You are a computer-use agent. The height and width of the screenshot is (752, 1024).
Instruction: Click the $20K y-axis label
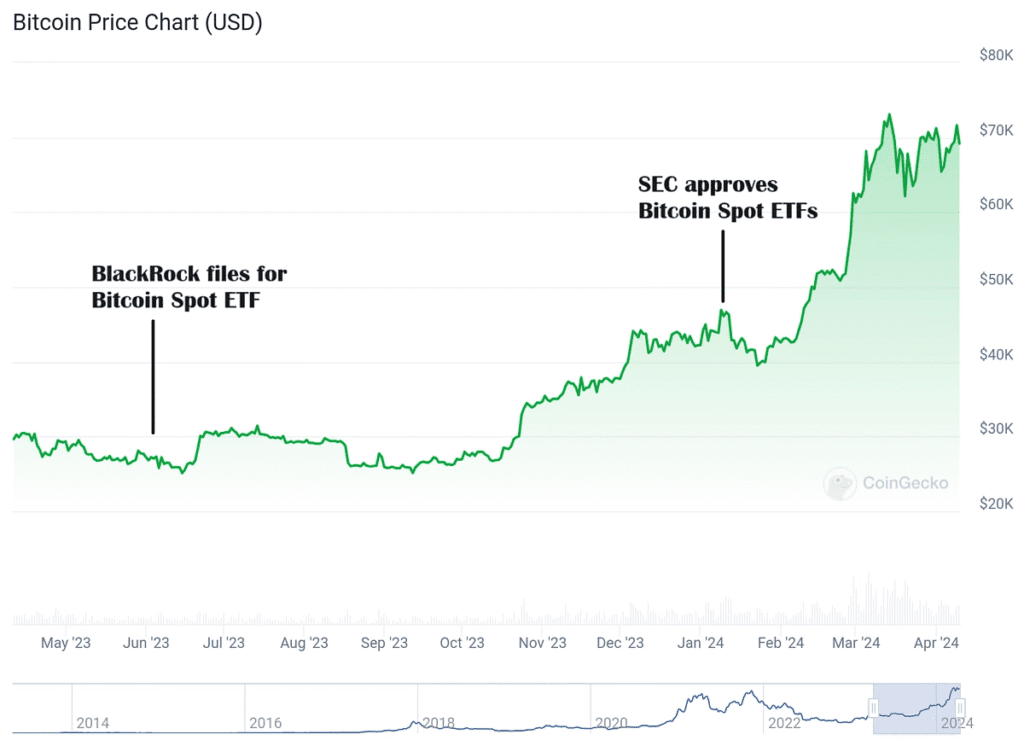(996, 504)
